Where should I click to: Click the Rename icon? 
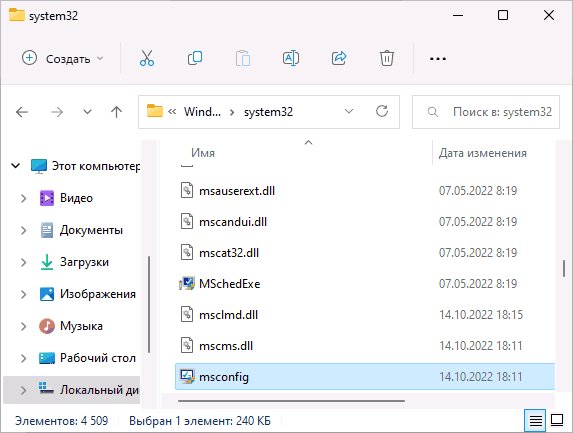(291, 58)
